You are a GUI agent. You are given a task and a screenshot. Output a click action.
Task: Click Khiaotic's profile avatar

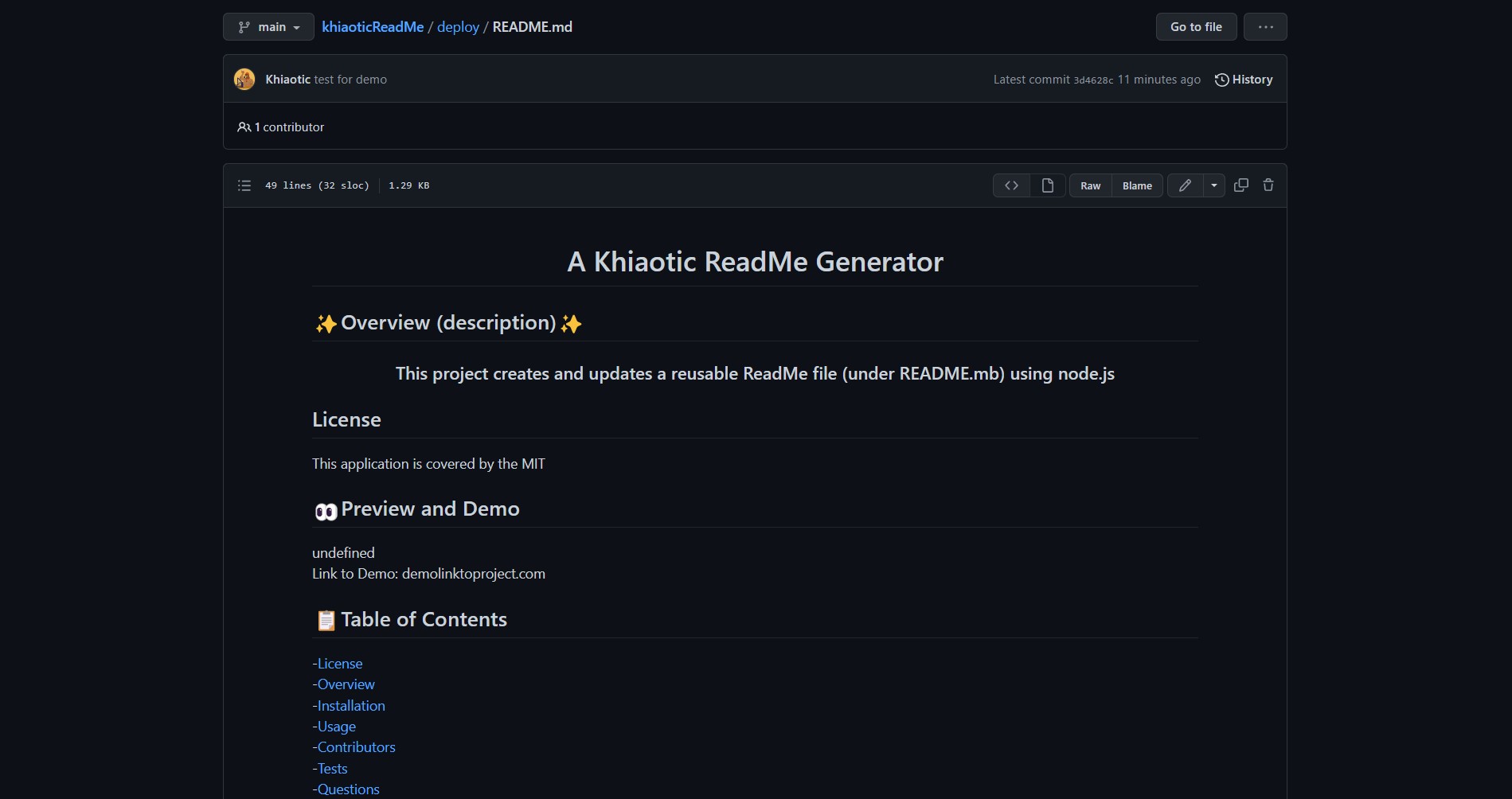[x=244, y=79]
